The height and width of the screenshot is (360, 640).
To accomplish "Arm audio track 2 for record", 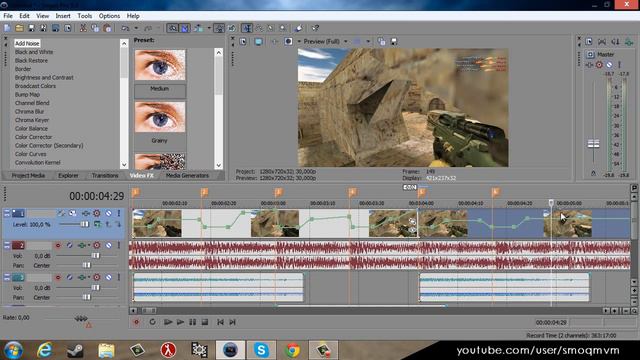I will pyautogui.click(x=58, y=245).
